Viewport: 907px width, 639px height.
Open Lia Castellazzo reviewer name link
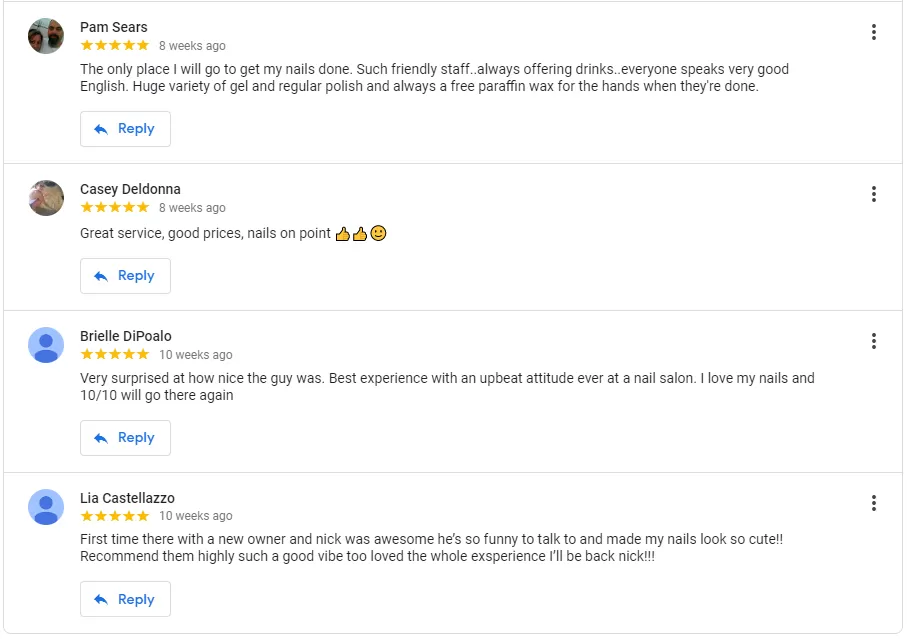[127, 498]
